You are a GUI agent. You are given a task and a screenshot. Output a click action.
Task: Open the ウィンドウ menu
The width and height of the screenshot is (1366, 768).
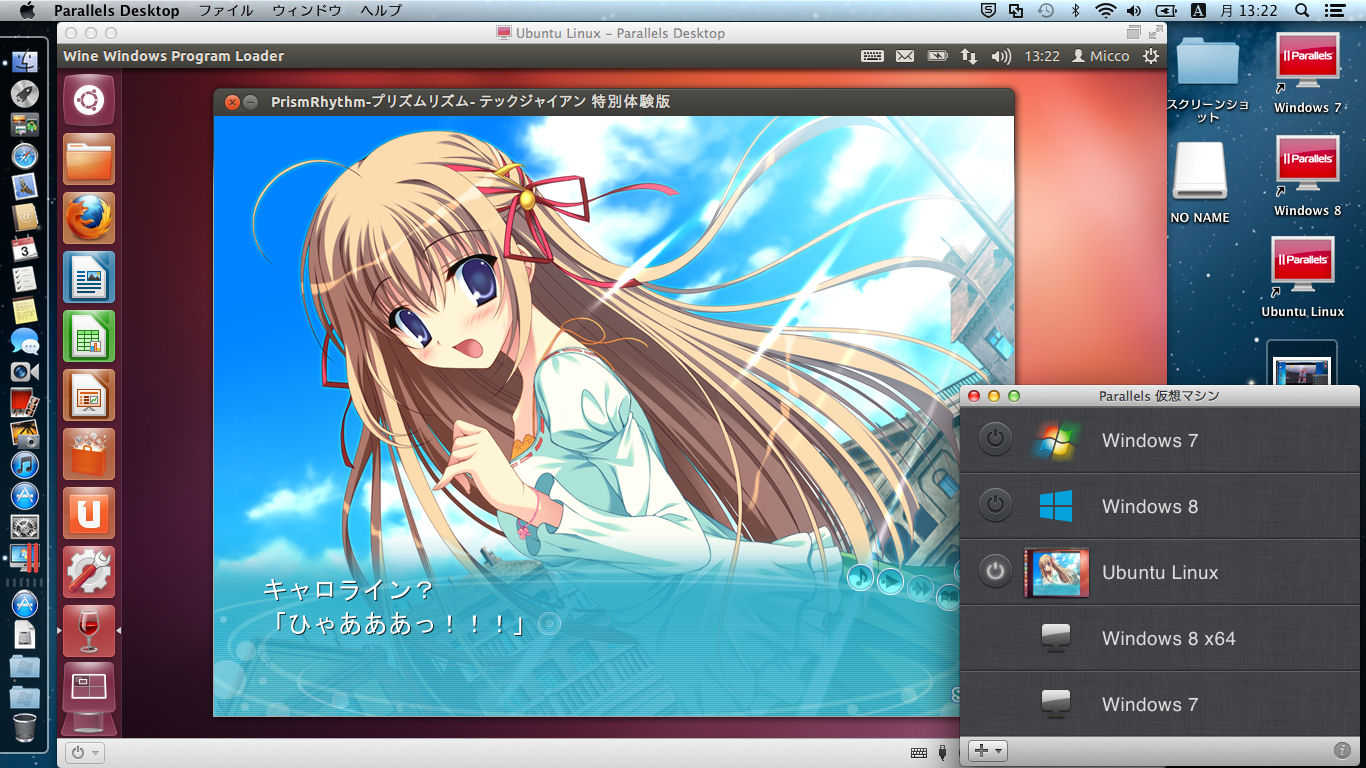pyautogui.click(x=307, y=11)
